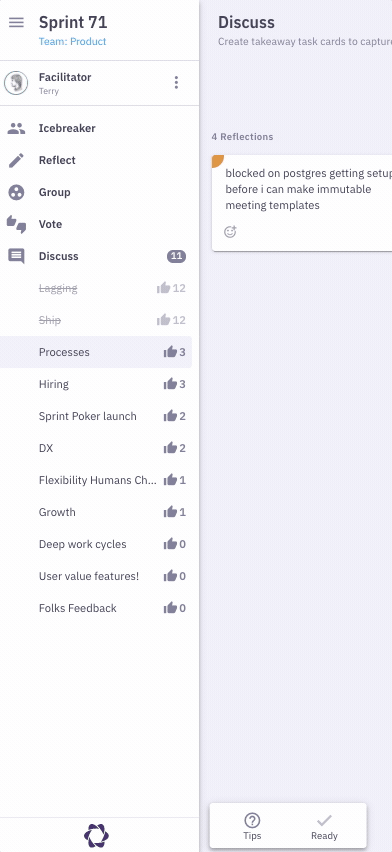
Task: Click the Vote thumbs icon
Action: (x=16, y=224)
